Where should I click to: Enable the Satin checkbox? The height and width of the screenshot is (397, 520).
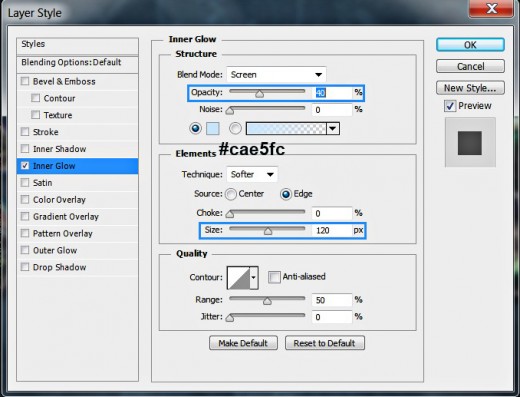(25, 182)
